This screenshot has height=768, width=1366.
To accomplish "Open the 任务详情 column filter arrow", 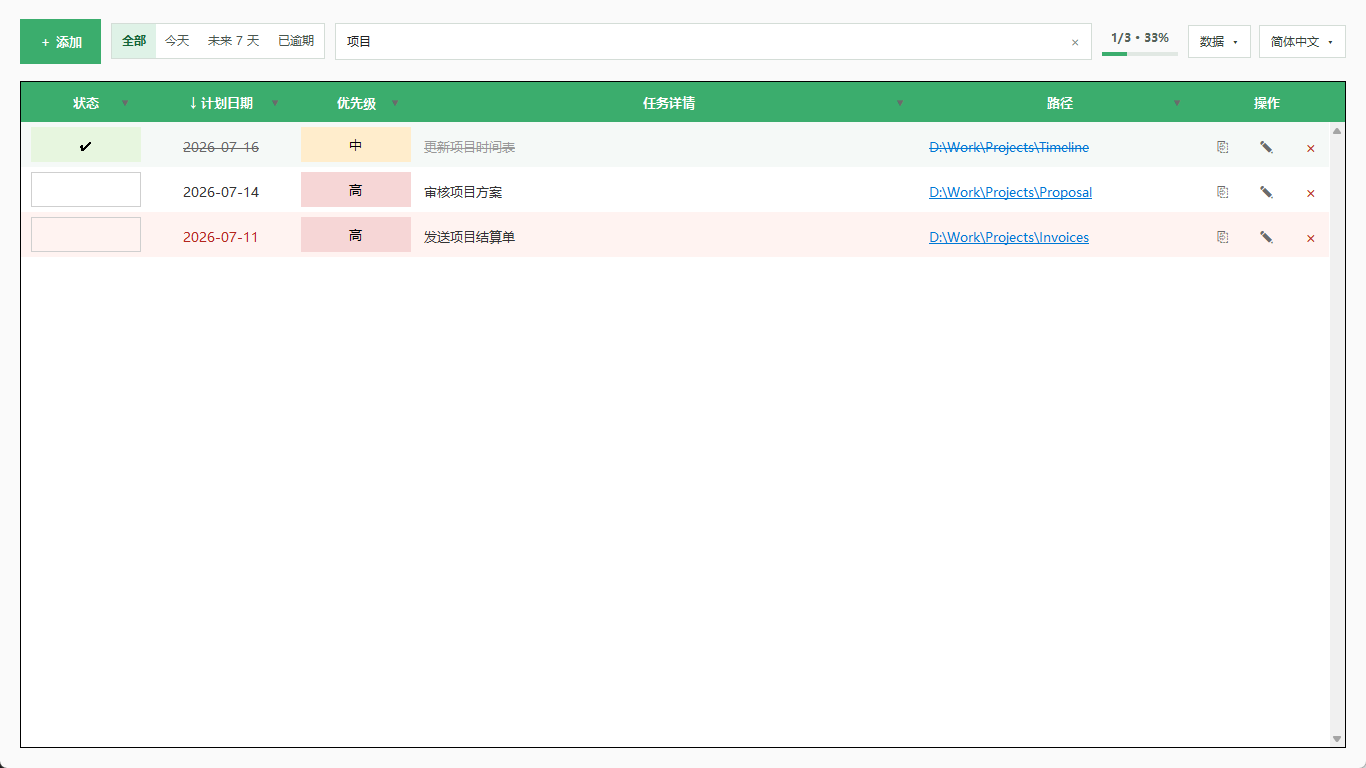I will (x=899, y=103).
